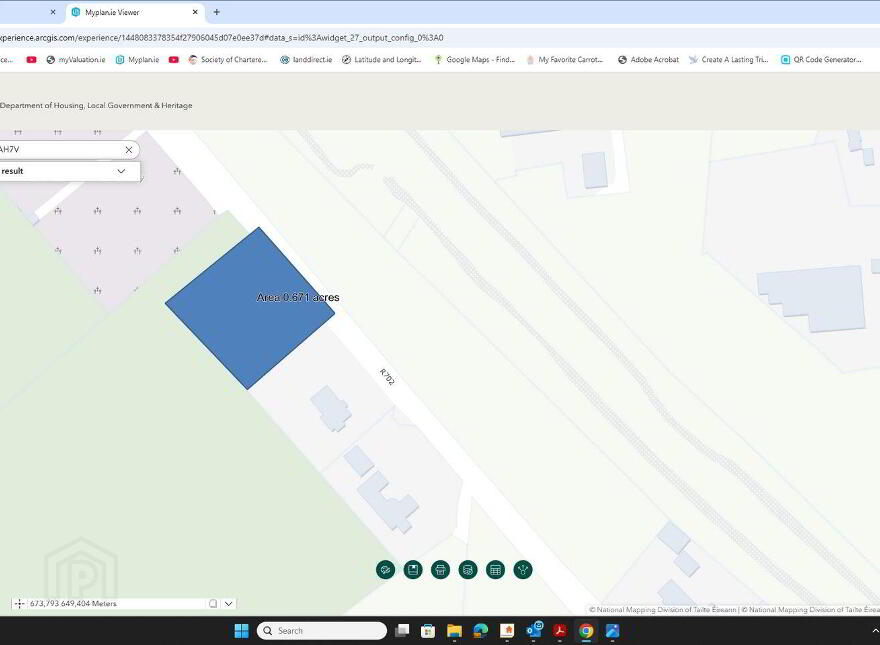Screen dimensions: 880x645
Task: Open File Explorer from the taskbar
Action: 455,631
